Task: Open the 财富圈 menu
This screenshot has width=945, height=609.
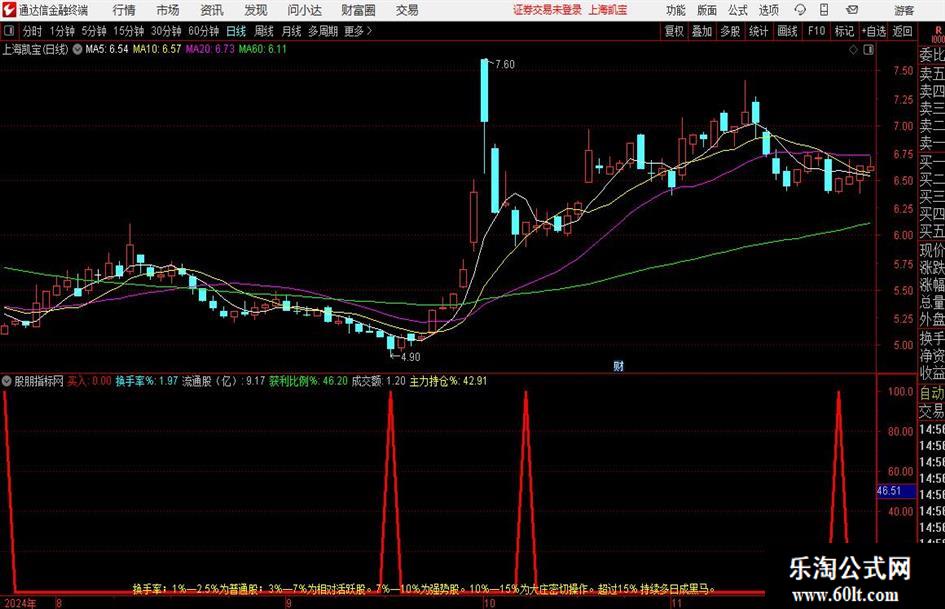Action: 358,10
